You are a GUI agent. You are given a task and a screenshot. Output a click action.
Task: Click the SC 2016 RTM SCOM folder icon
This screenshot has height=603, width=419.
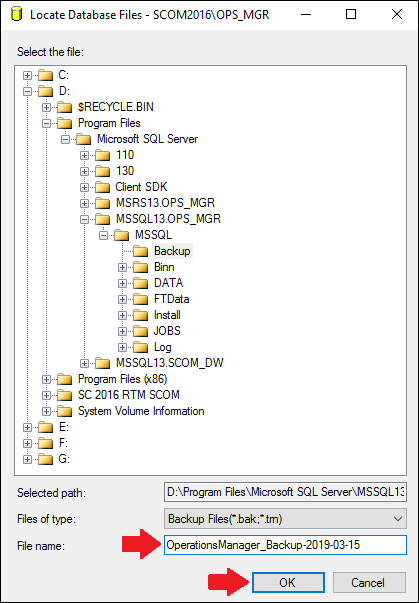point(65,395)
